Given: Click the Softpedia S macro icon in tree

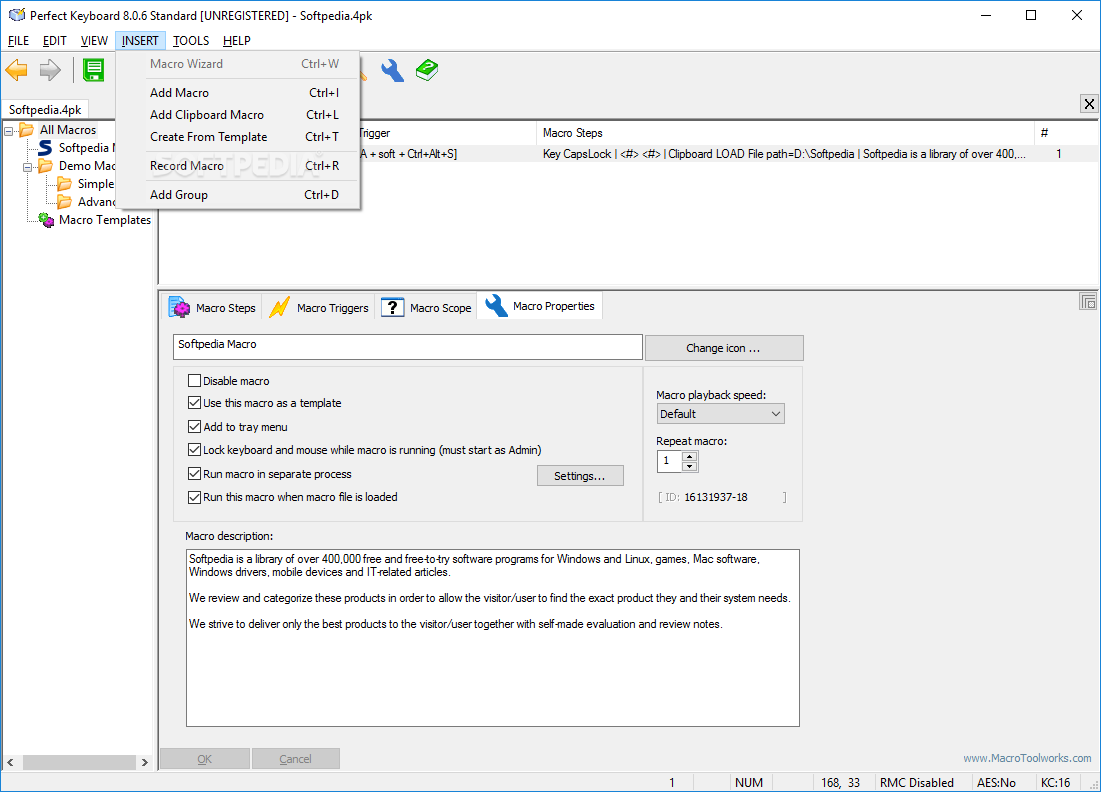Looking at the screenshot, I should pos(45,147).
